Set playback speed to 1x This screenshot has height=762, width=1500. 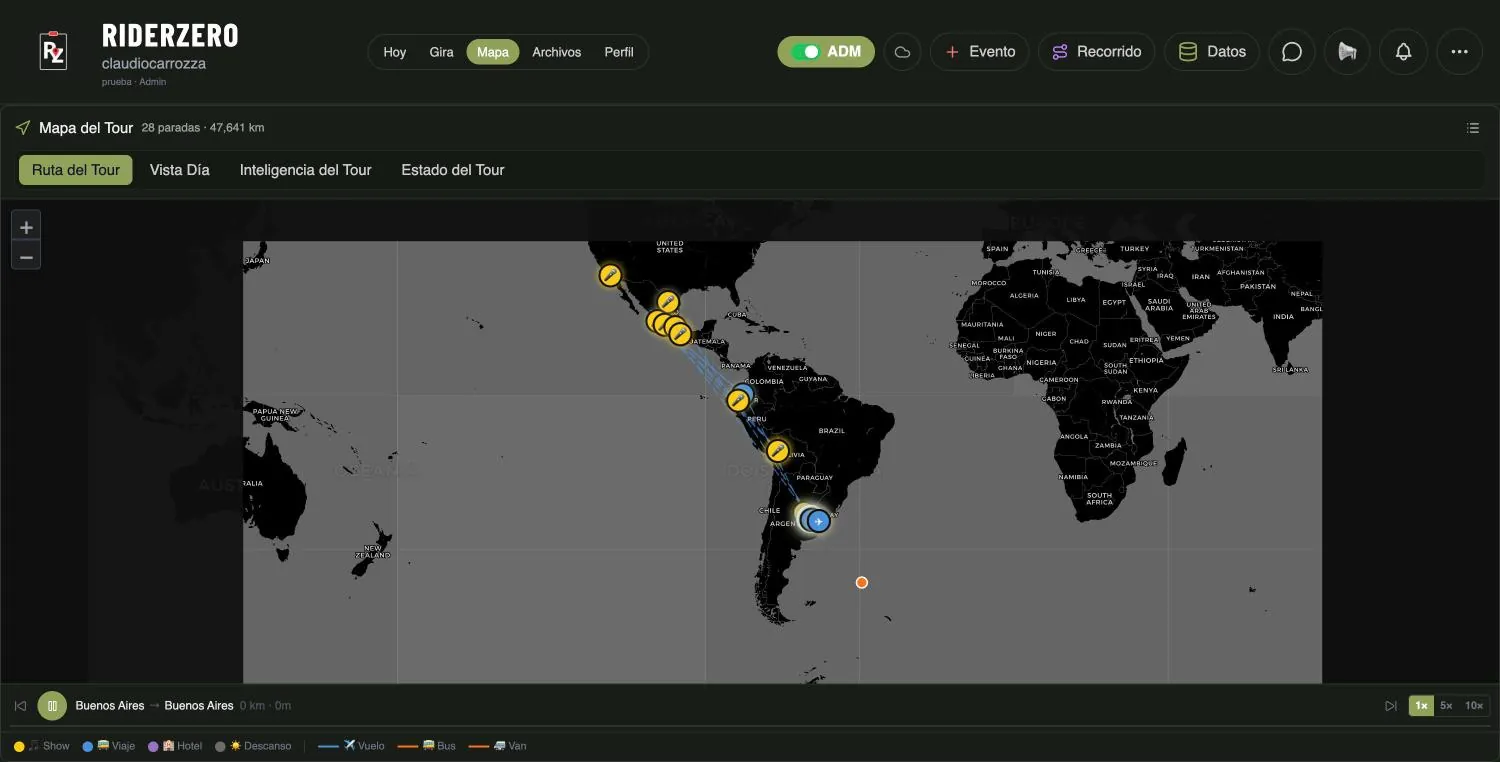tap(1421, 706)
